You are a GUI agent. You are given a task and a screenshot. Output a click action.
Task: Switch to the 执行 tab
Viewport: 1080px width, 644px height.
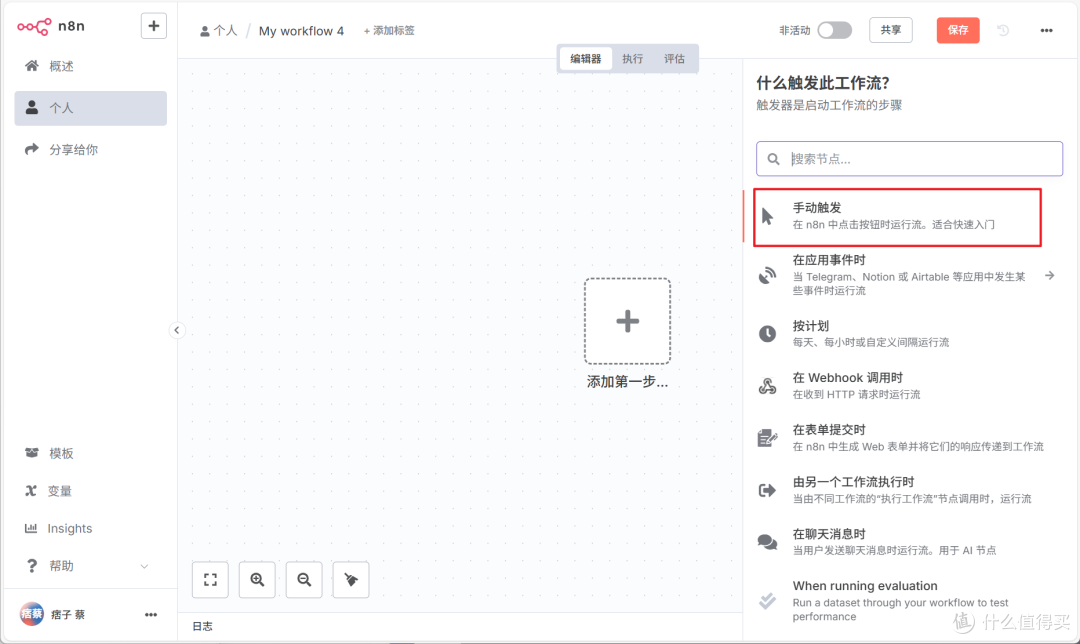click(632, 59)
